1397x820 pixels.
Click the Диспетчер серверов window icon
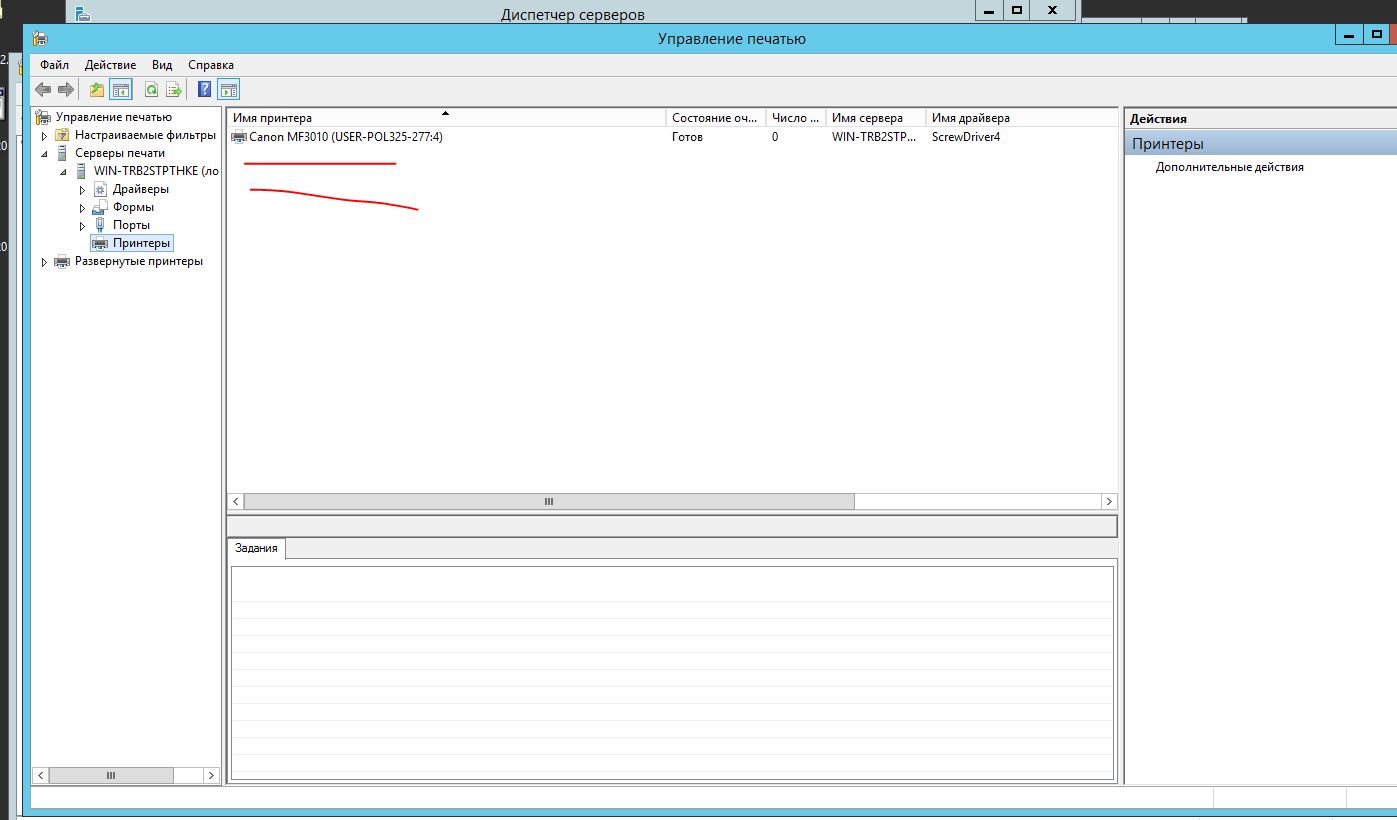pos(83,14)
